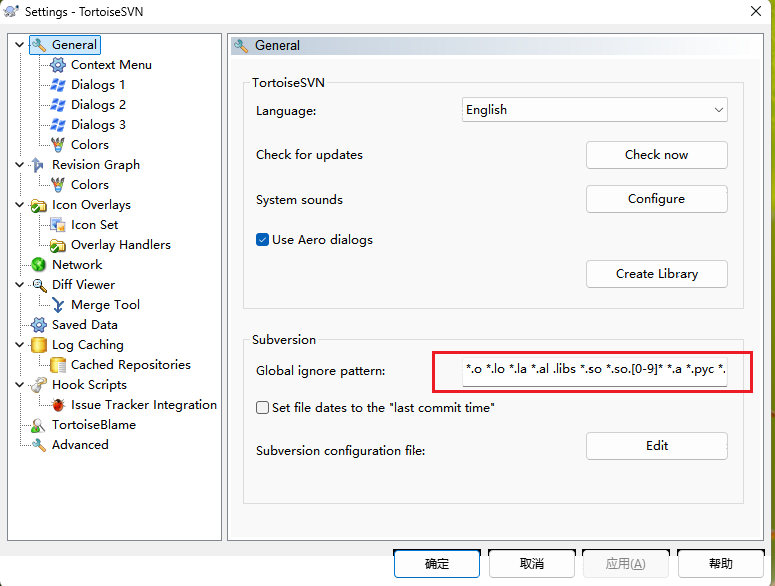Click the magnifier icon beside Diff Viewer
775x586 pixels.
(x=39, y=285)
